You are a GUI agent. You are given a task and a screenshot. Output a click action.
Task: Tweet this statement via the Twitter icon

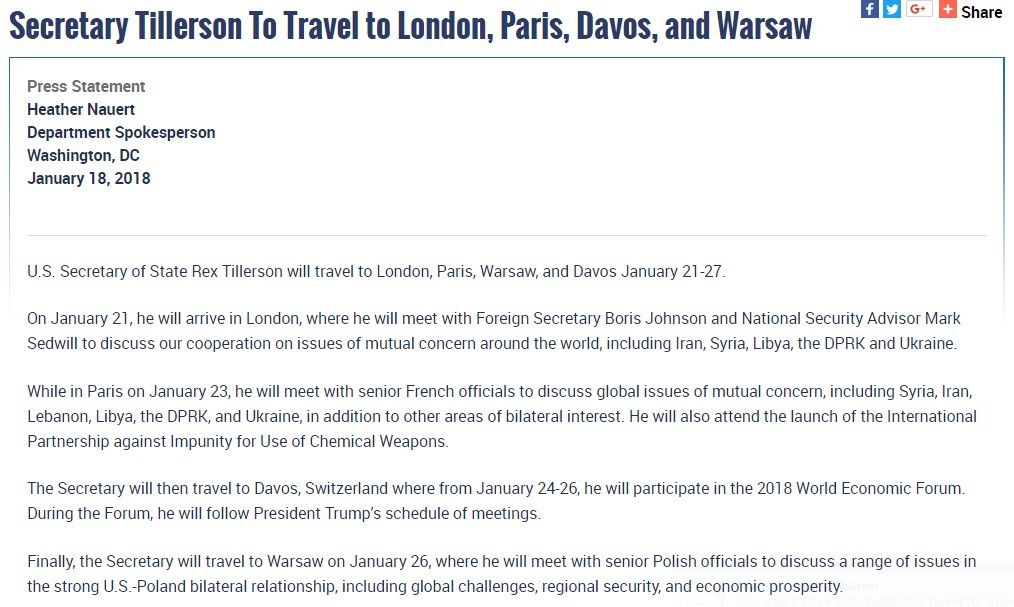click(892, 10)
